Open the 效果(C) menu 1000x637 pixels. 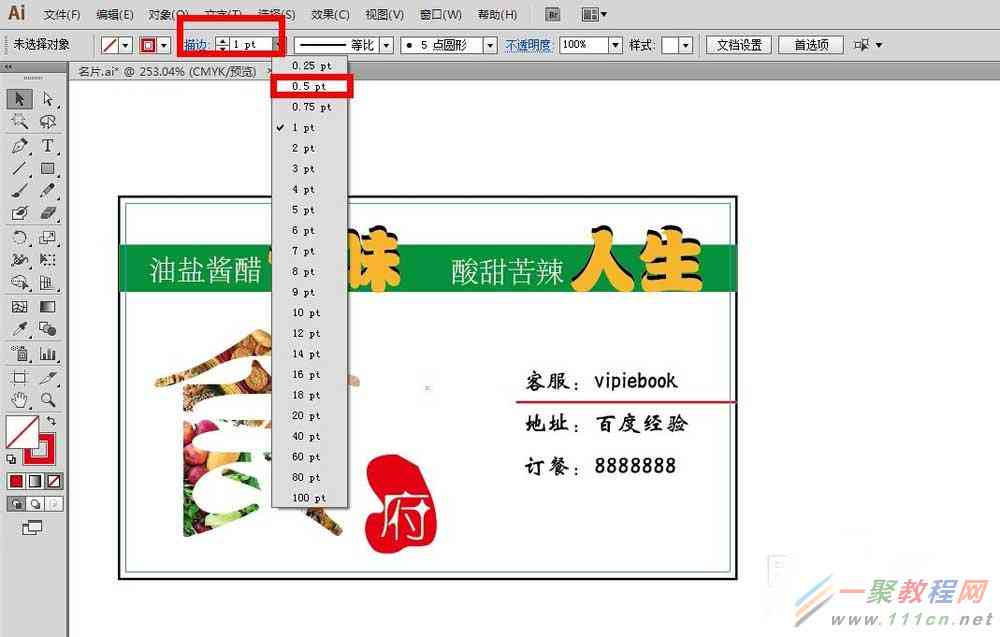[330, 14]
